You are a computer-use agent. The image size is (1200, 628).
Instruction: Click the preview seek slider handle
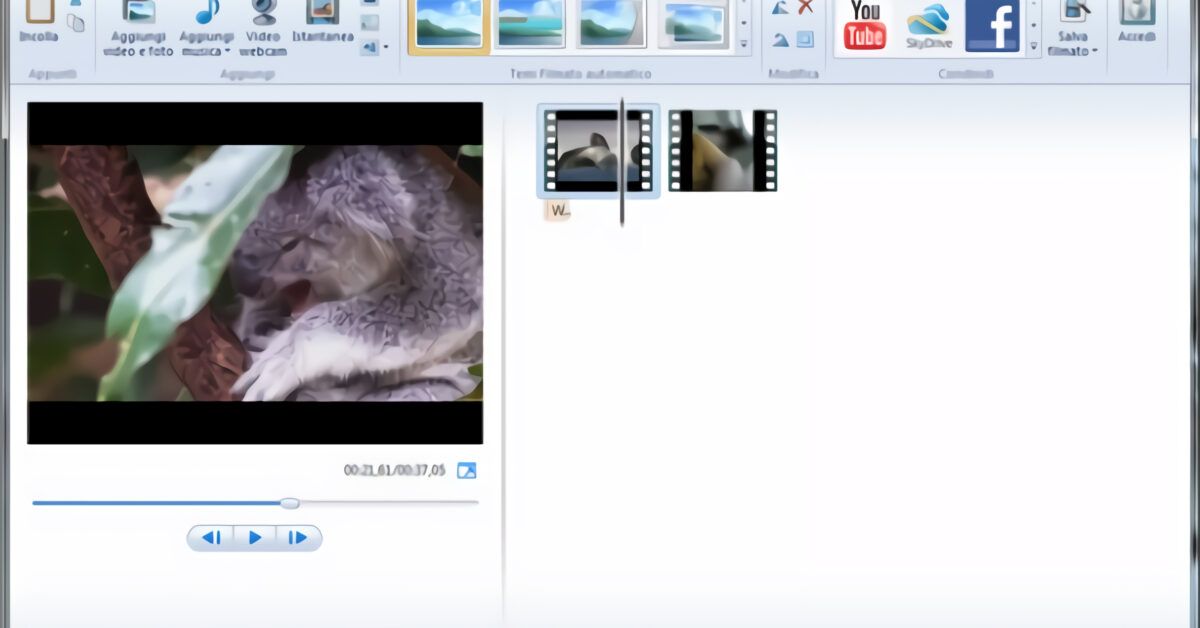289,503
